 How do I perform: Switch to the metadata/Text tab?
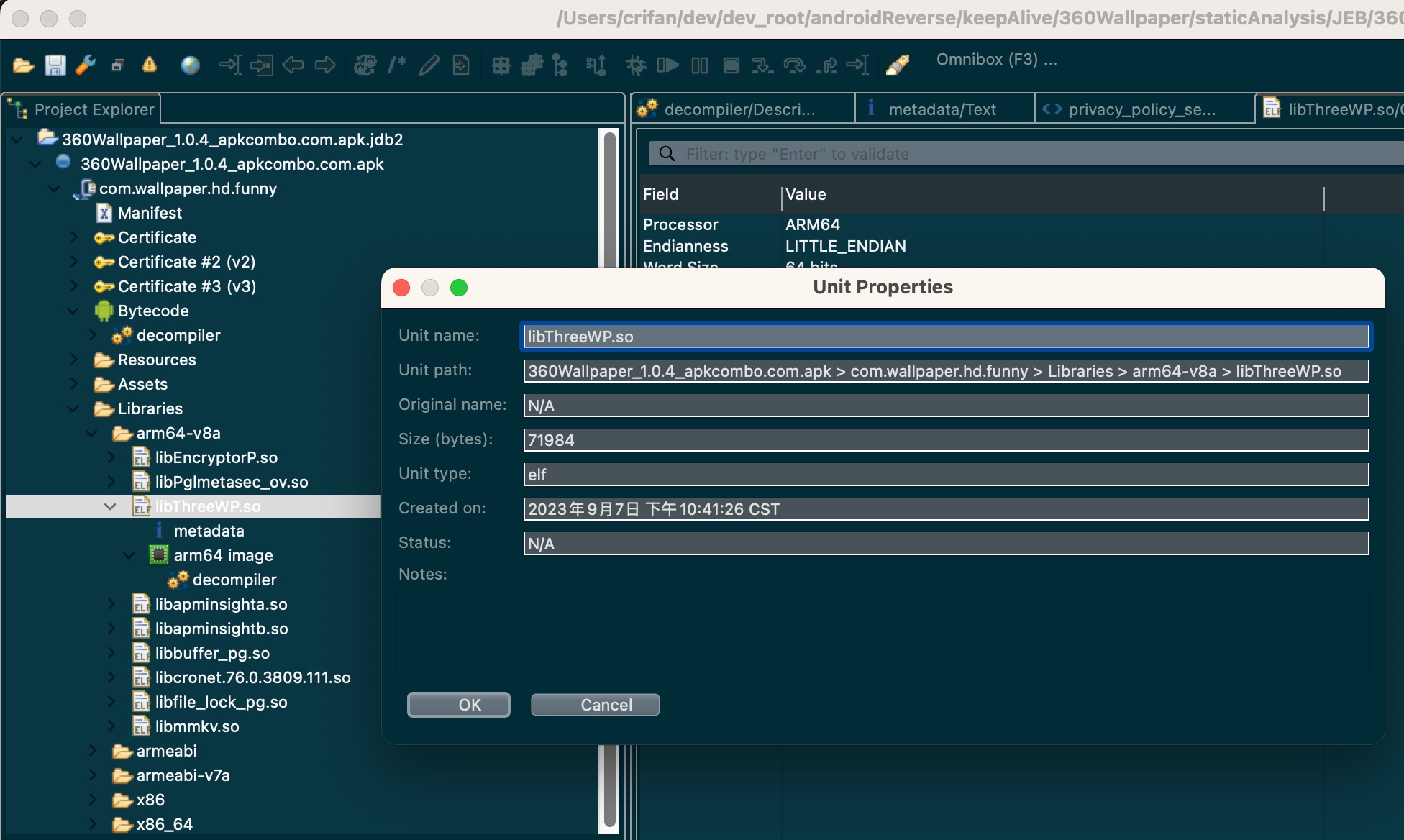tap(945, 109)
